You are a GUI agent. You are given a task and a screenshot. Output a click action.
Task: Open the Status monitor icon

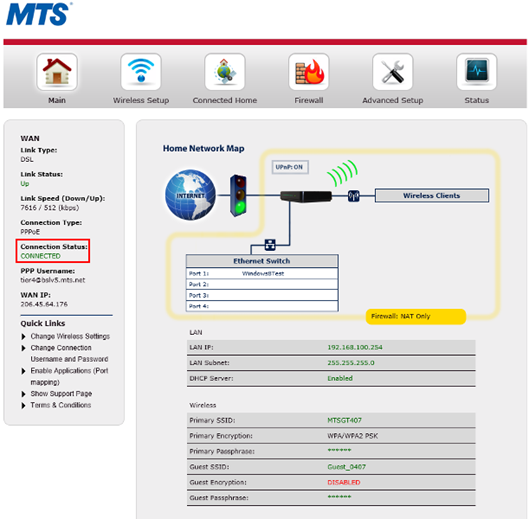pyautogui.click(x=477, y=72)
